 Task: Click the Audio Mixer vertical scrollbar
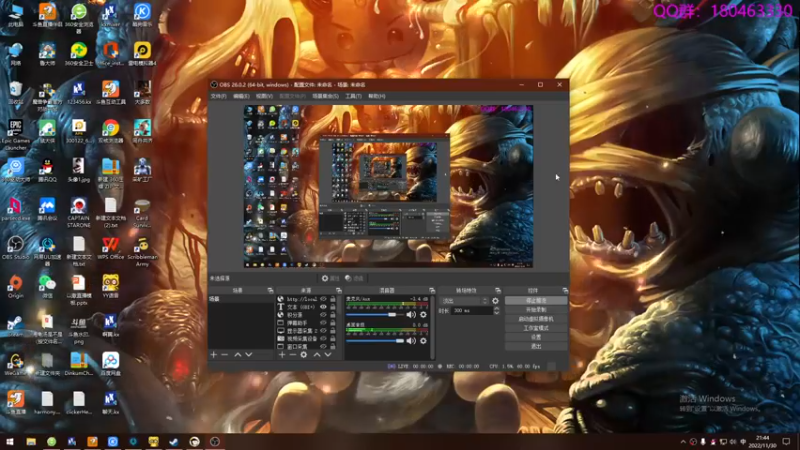click(x=433, y=327)
